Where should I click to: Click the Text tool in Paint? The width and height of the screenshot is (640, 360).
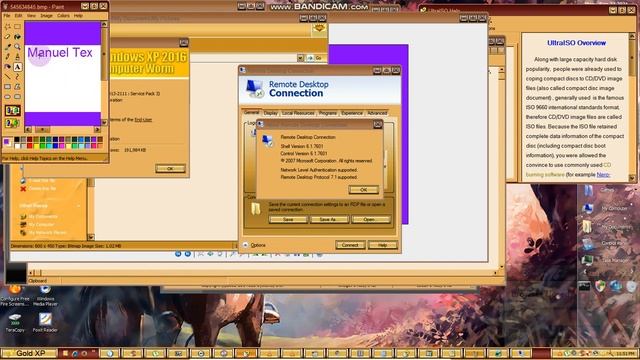point(18,67)
